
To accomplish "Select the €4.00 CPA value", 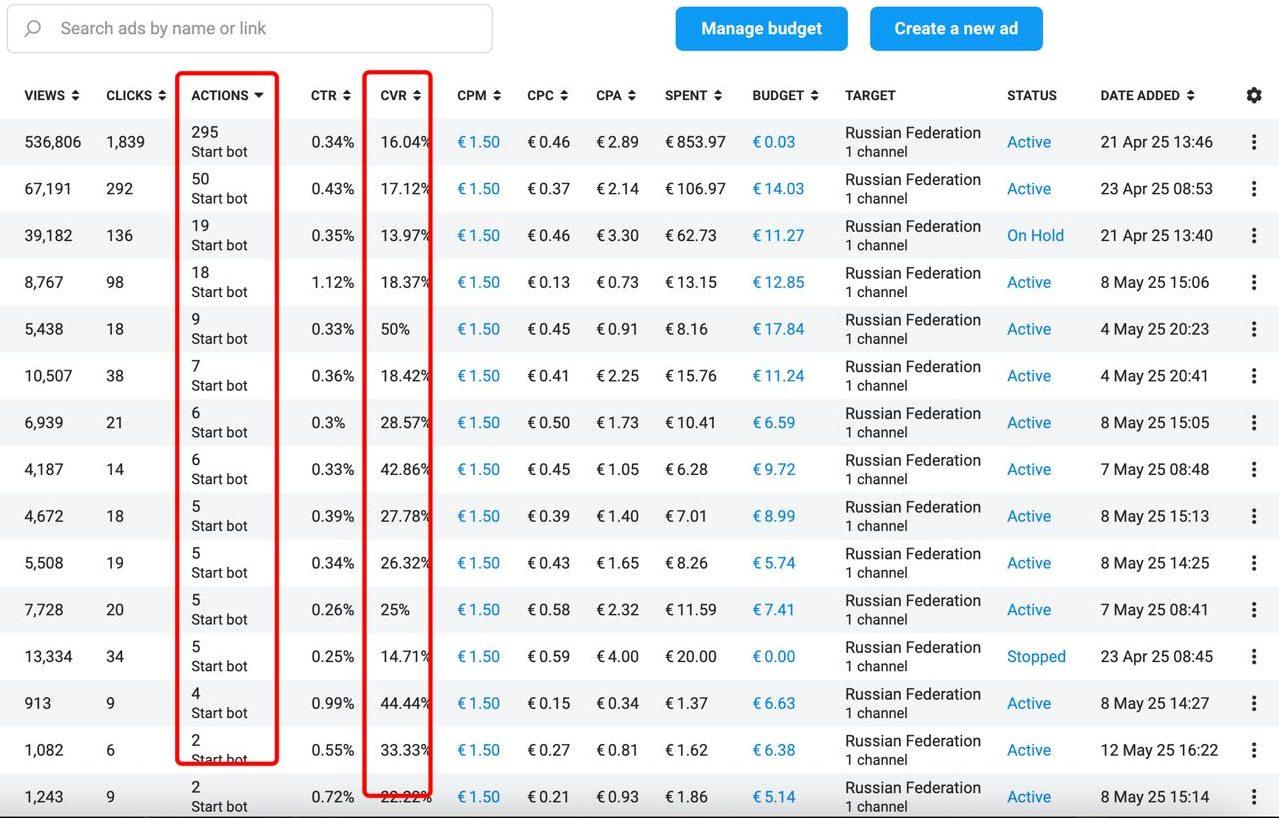I will click(617, 657).
